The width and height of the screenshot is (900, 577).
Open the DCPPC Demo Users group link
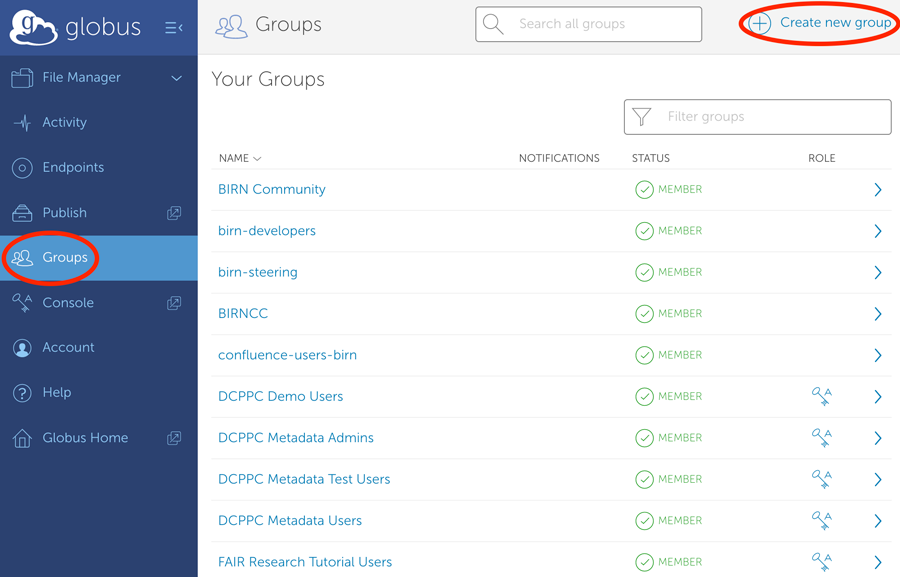point(281,396)
